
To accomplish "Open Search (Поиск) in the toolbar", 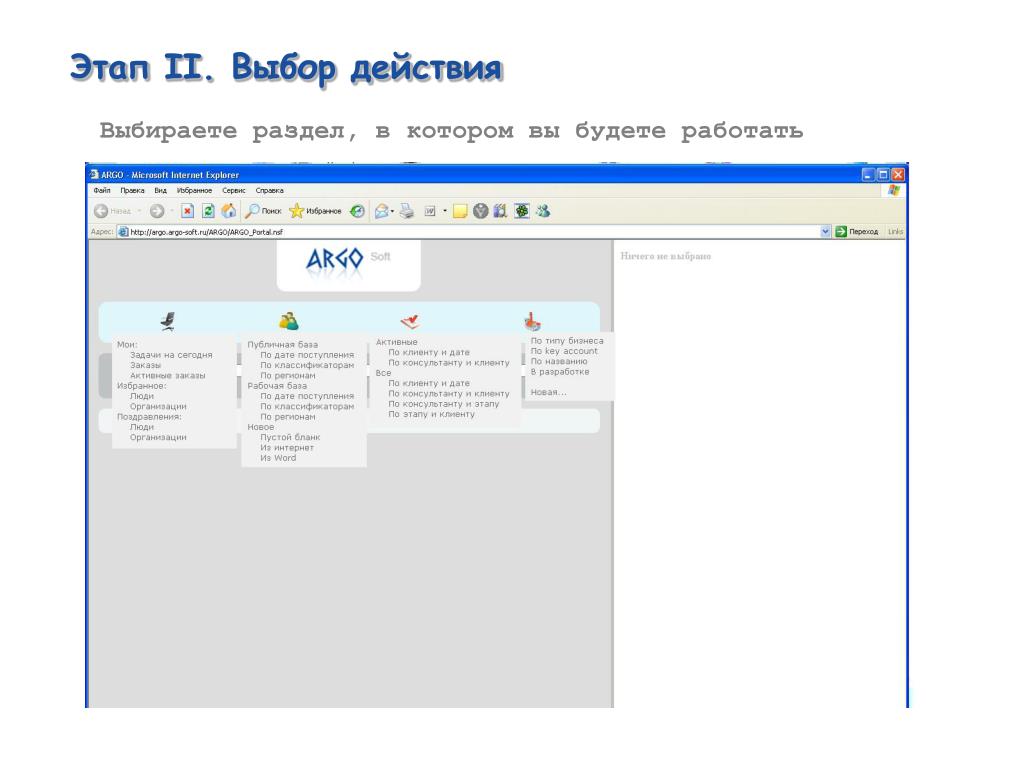I will (263, 211).
